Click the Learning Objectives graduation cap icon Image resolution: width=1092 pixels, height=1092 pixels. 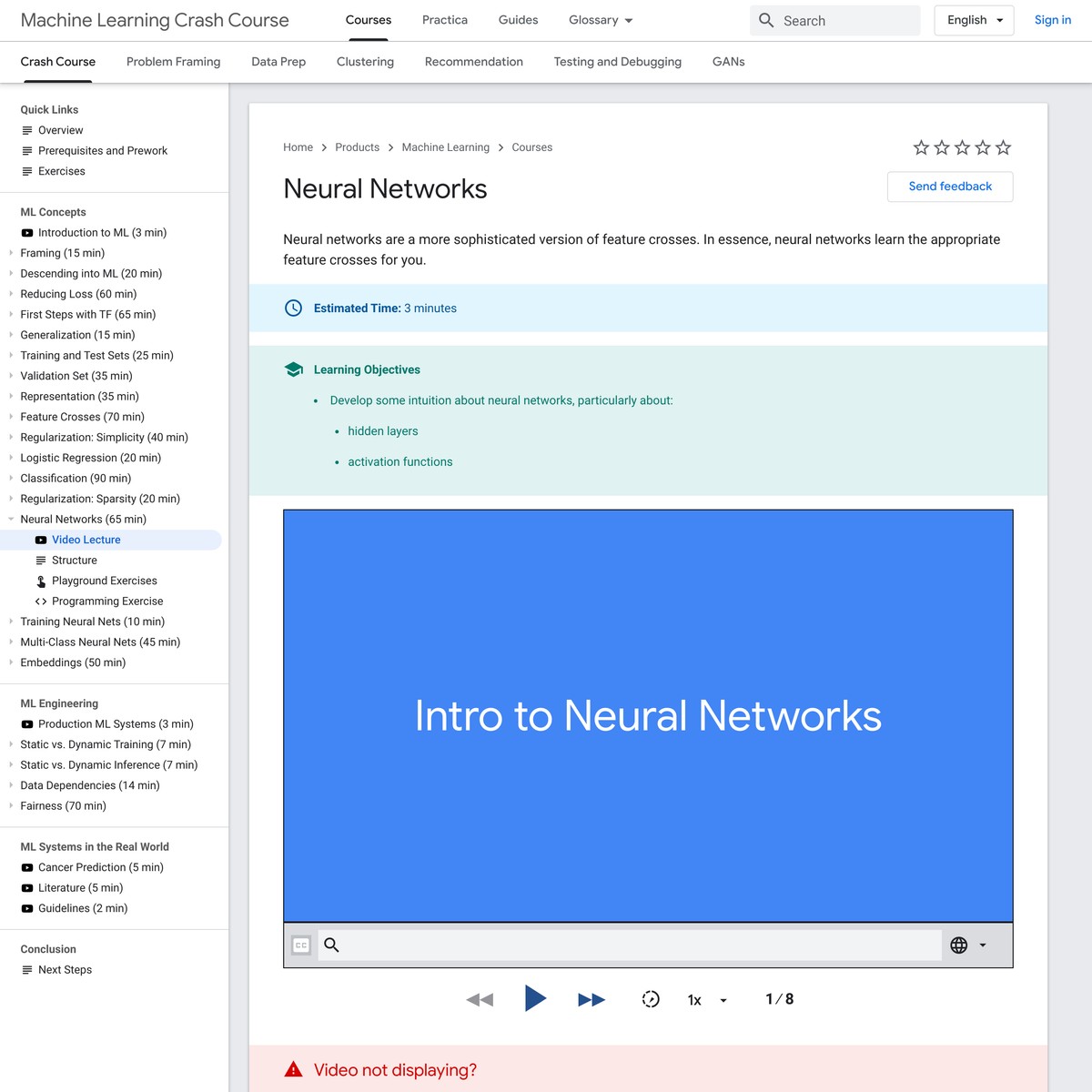point(293,369)
